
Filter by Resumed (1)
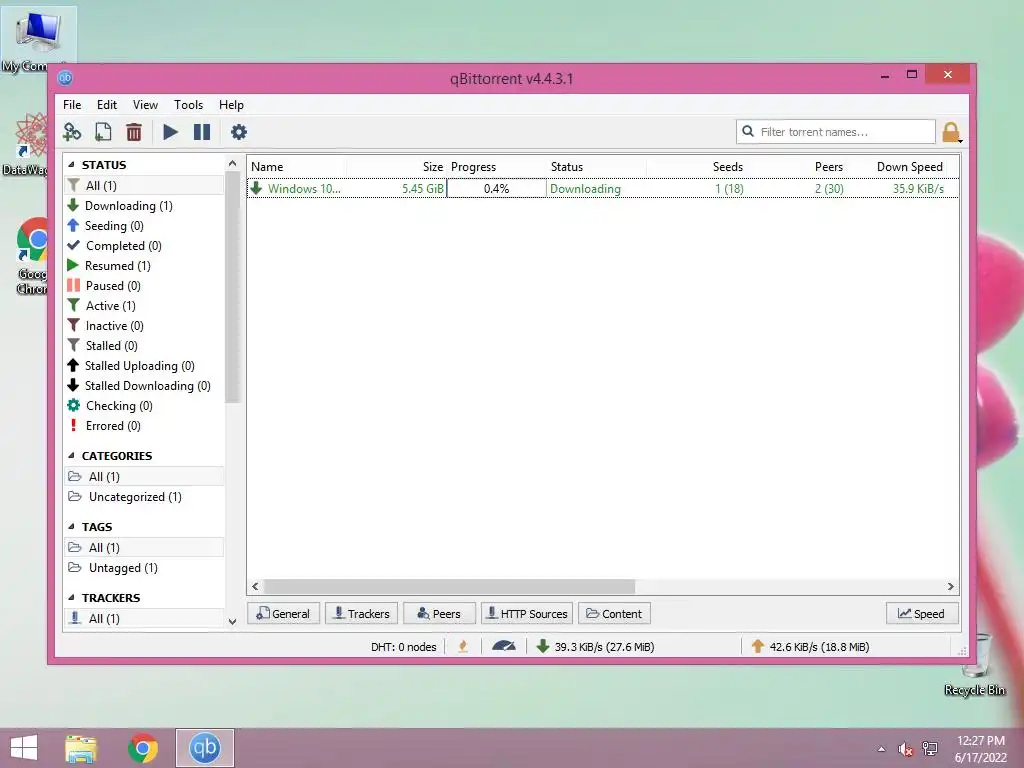pyautogui.click(x=144, y=266)
